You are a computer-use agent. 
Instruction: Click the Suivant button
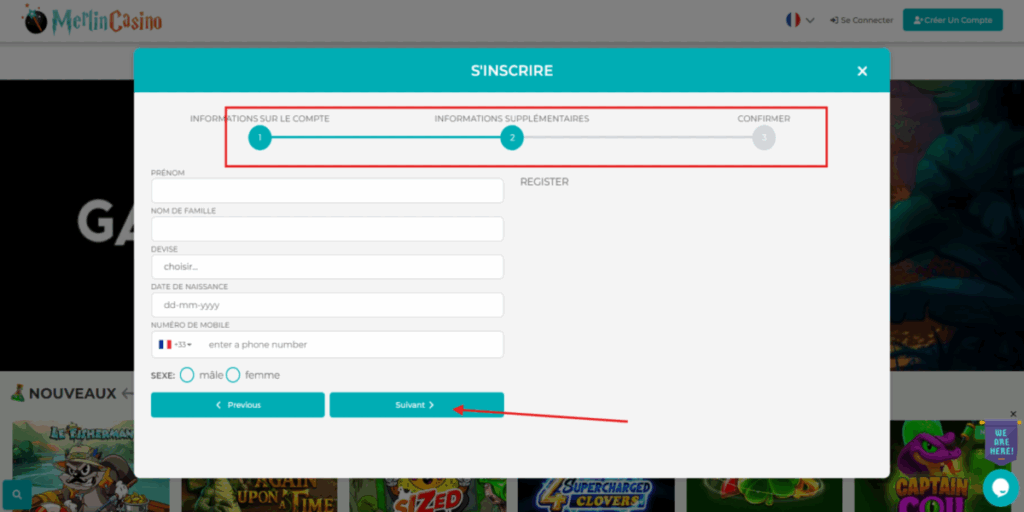pyautogui.click(x=416, y=405)
